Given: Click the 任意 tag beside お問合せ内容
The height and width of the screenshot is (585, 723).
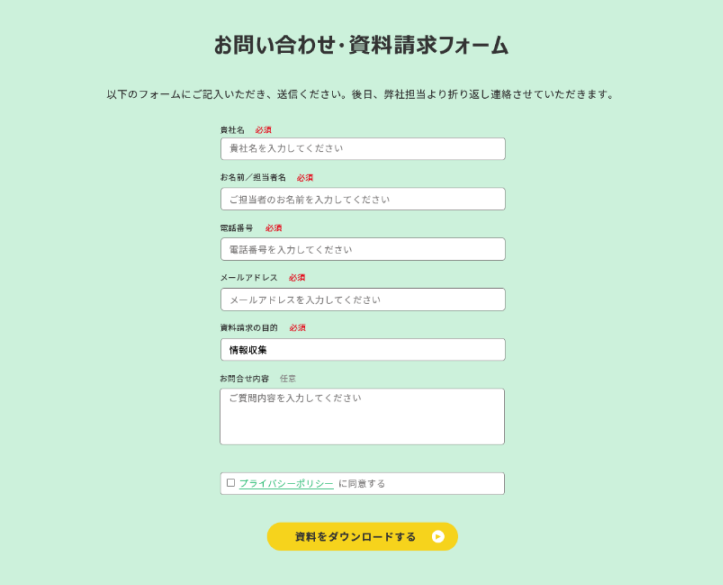Looking at the screenshot, I should coord(288,379).
